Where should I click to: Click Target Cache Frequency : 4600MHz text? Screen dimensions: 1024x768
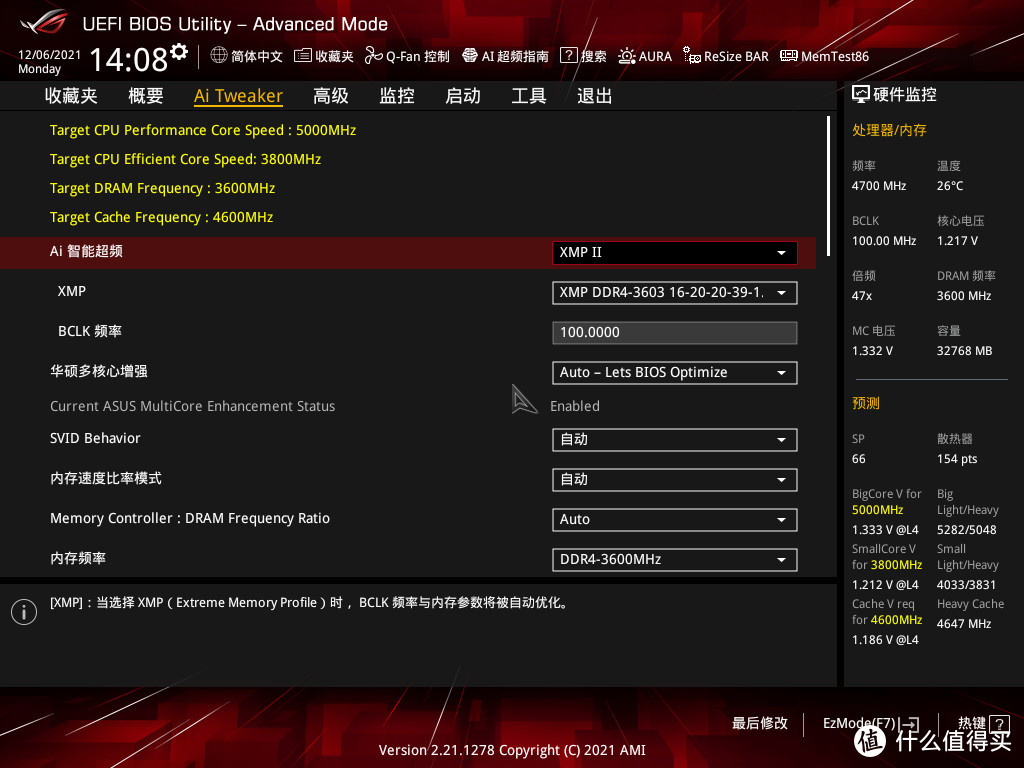161,217
